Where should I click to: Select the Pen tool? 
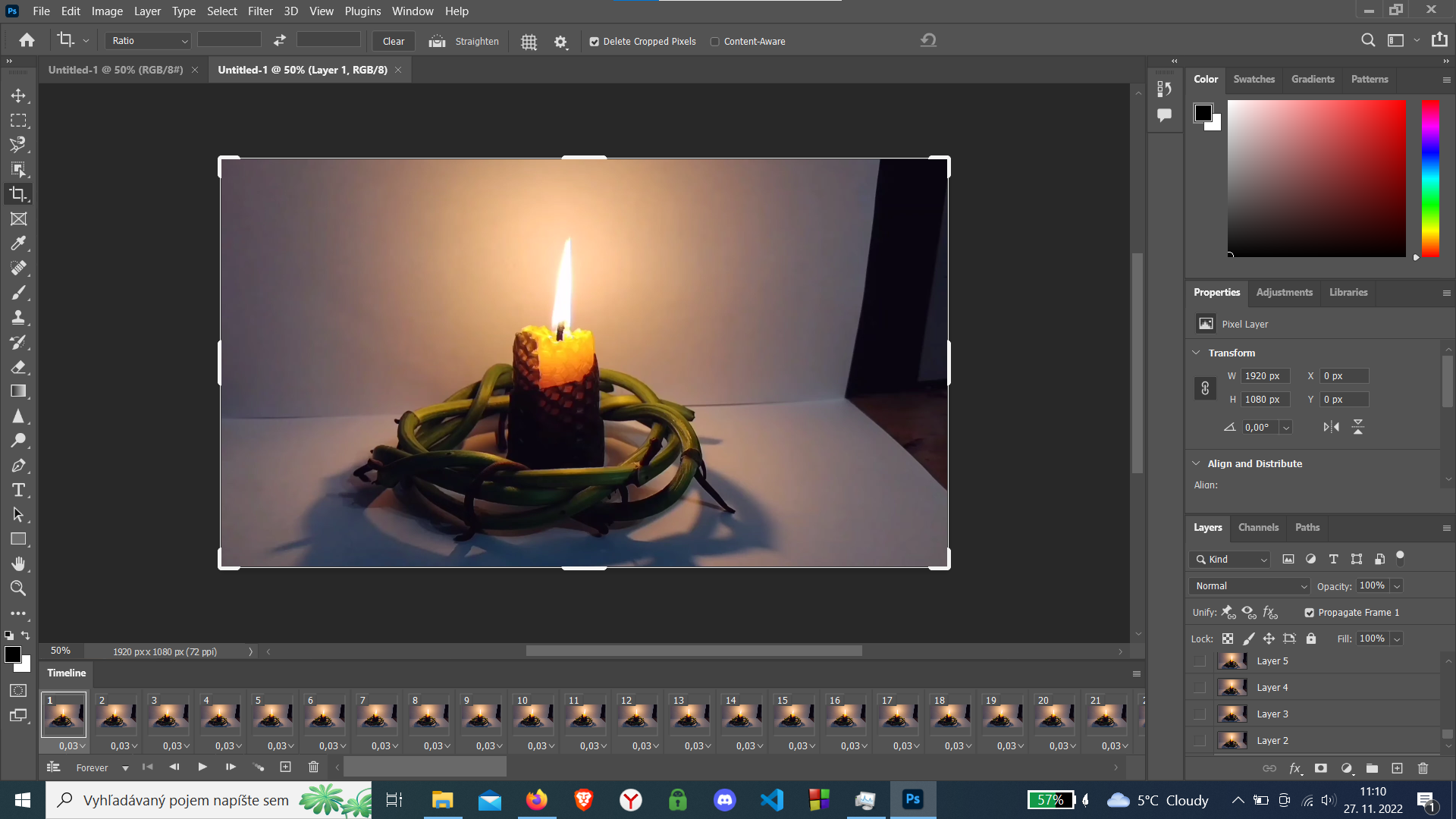pos(18,466)
